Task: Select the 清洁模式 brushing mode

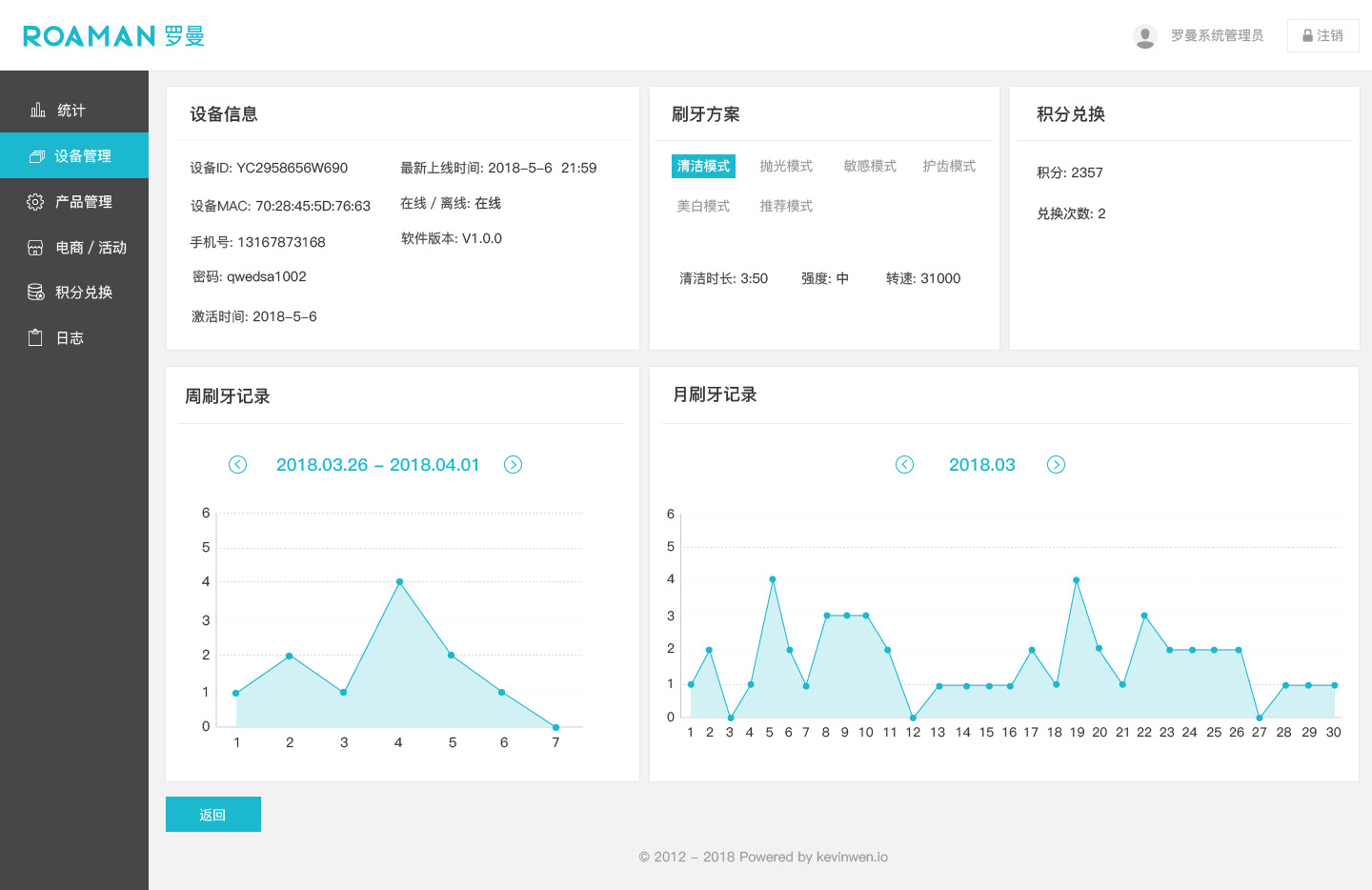Action: pyautogui.click(x=703, y=167)
